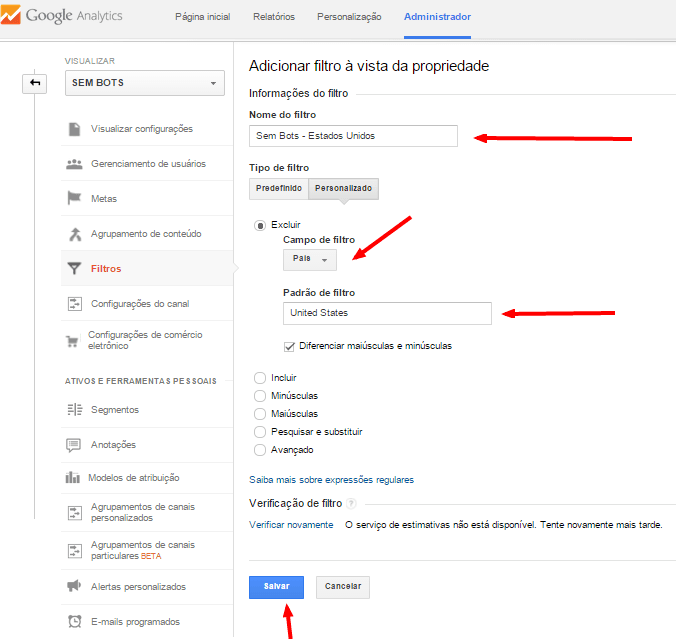Click the back arrow icon in sidebar

pyautogui.click(x=35, y=83)
